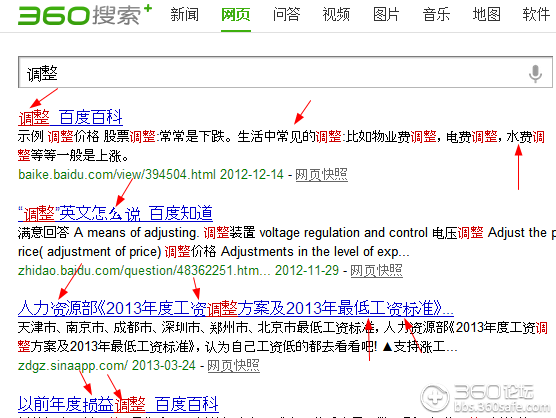Image resolution: width=556 pixels, height=418 pixels.
Task: Switch to the 地图 tab
Action: coord(486,15)
